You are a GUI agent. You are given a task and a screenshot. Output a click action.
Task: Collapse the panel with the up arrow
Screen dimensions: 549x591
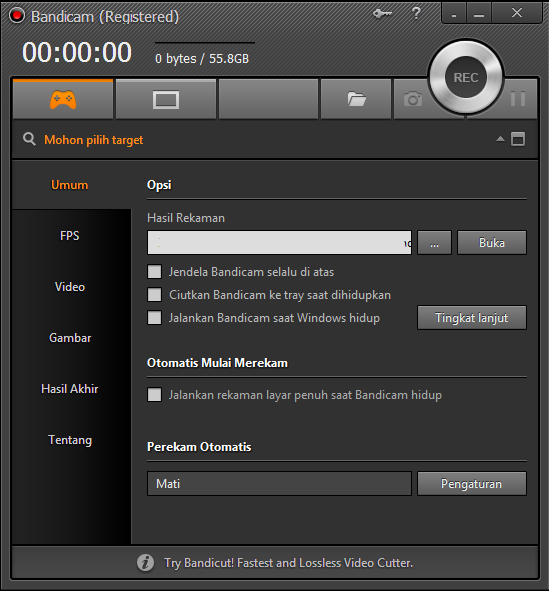coord(500,139)
